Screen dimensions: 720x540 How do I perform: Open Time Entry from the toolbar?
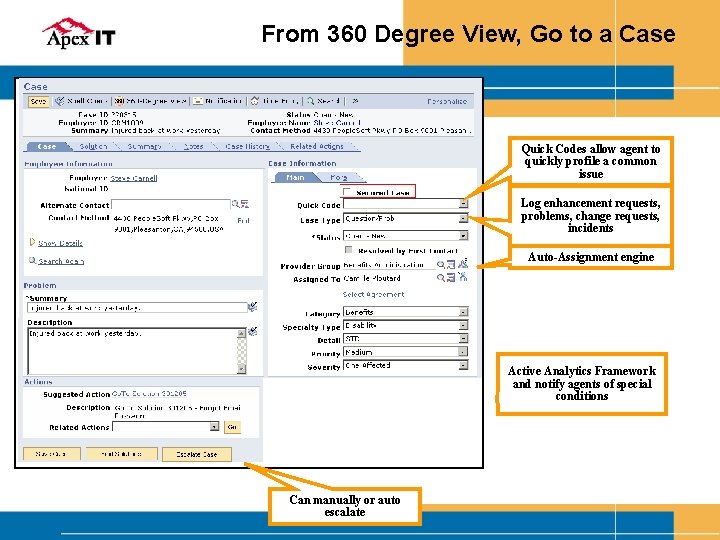click(x=275, y=101)
